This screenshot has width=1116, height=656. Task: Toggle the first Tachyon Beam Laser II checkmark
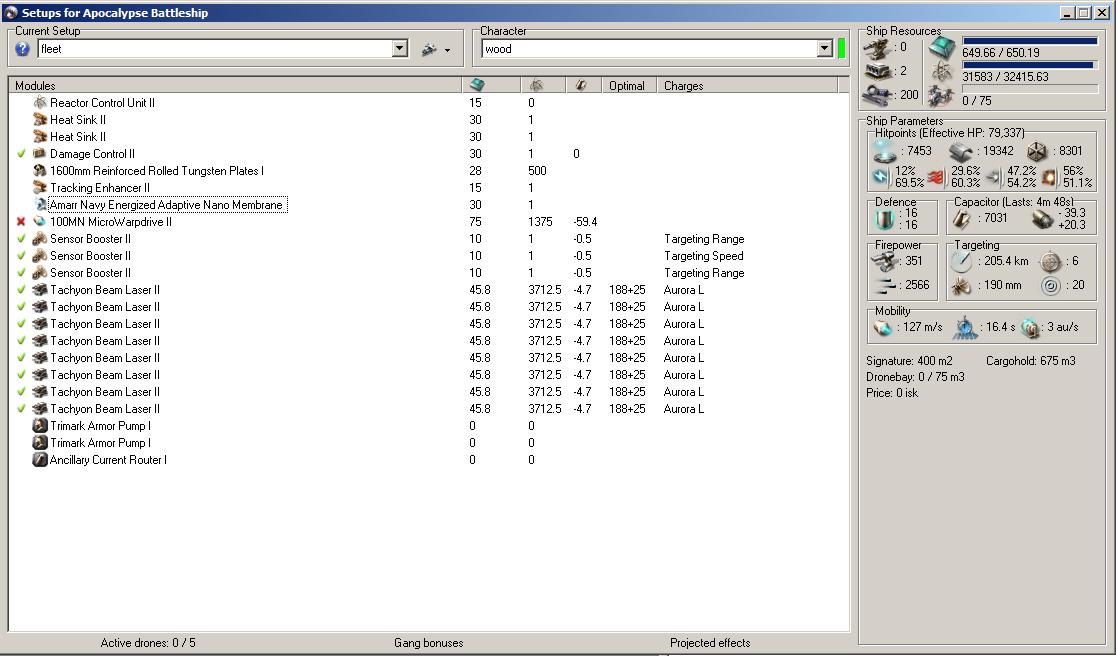(21, 290)
